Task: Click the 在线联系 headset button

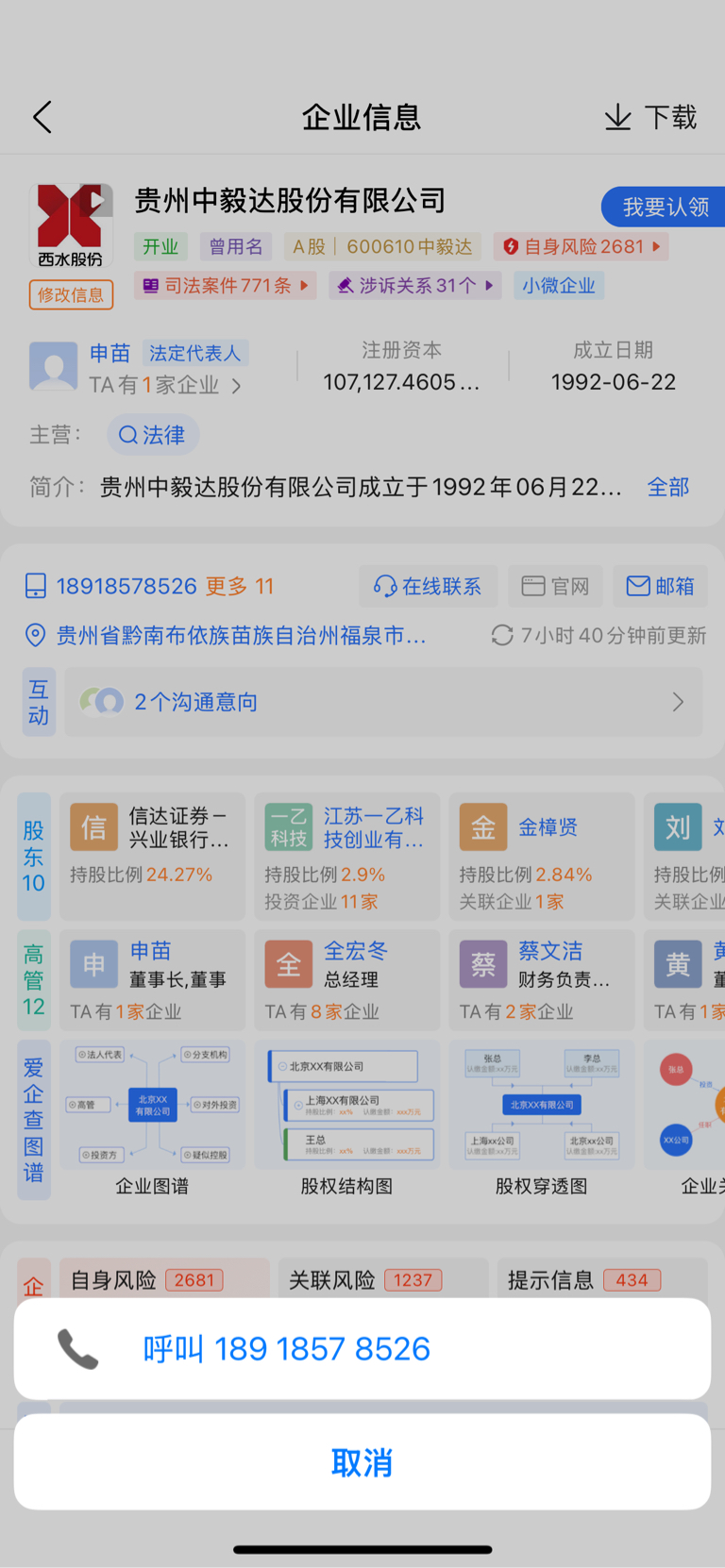Action: 428,586
